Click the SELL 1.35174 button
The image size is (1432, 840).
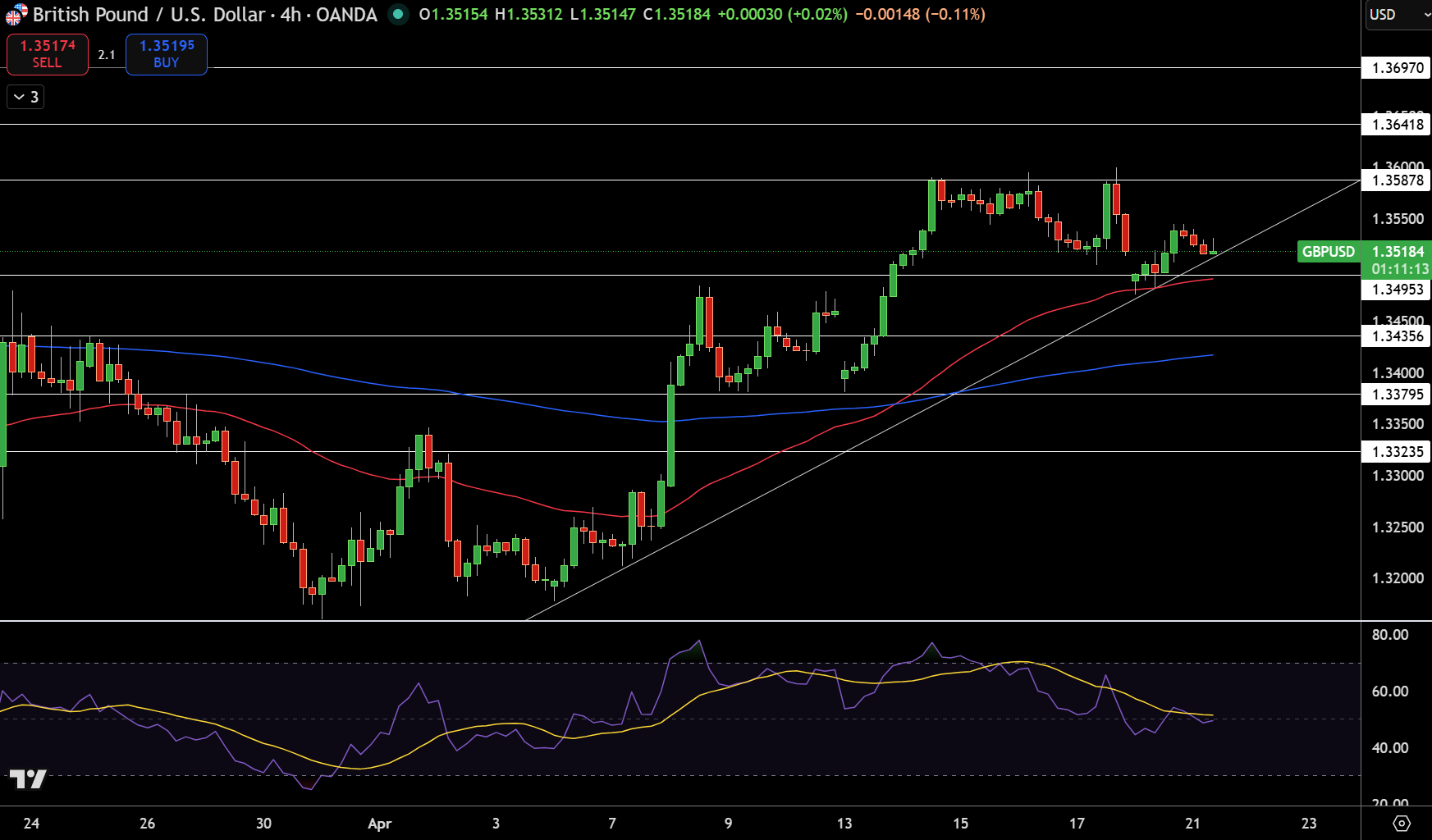(48, 54)
